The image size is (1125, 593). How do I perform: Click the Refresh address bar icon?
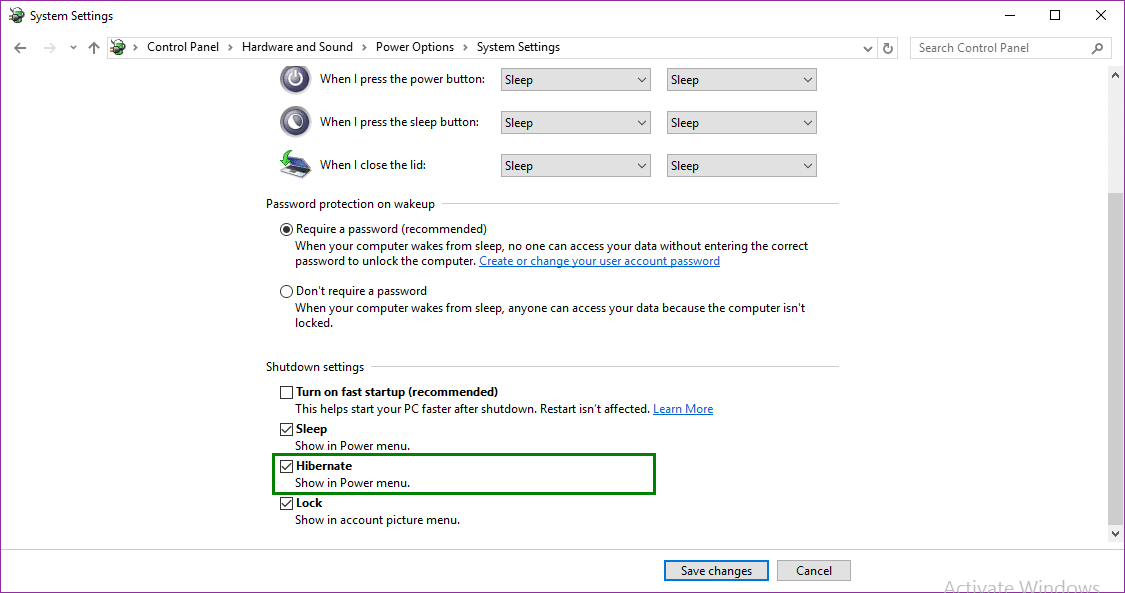pos(888,48)
